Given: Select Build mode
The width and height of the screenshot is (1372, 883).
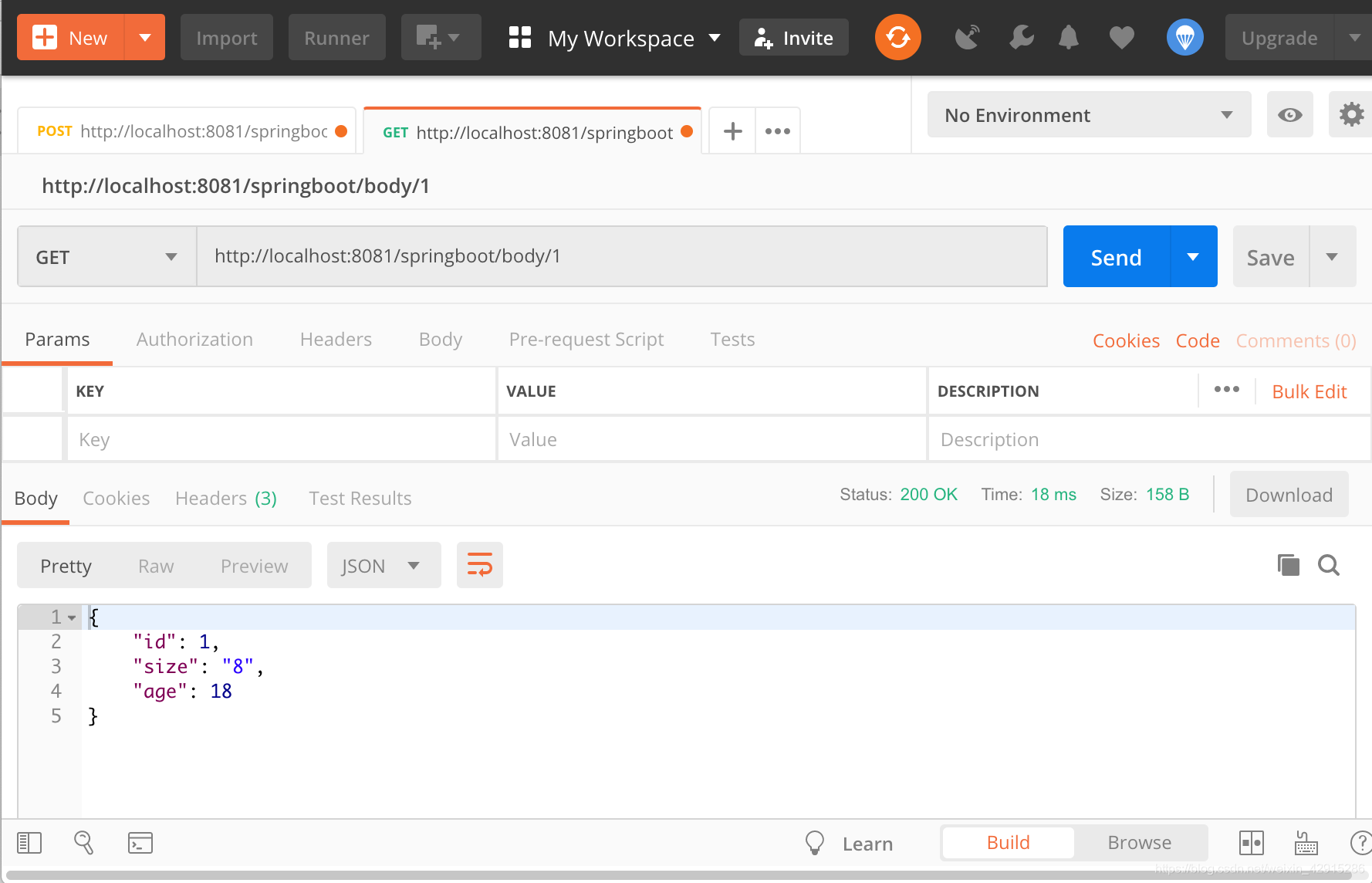Looking at the screenshot, I should 1008,842.
